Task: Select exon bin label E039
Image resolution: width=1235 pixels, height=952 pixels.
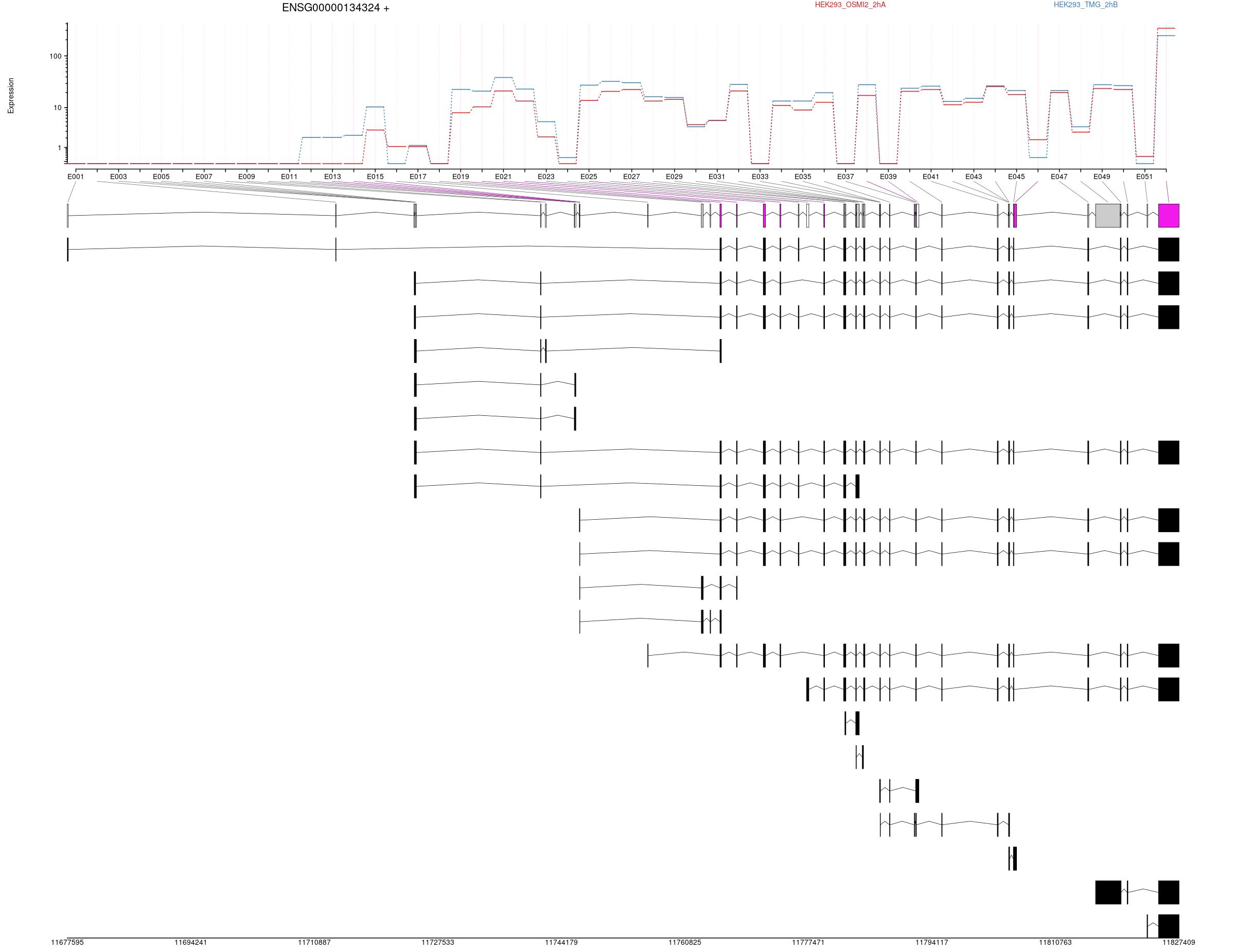Action: [x=888, y=177]
